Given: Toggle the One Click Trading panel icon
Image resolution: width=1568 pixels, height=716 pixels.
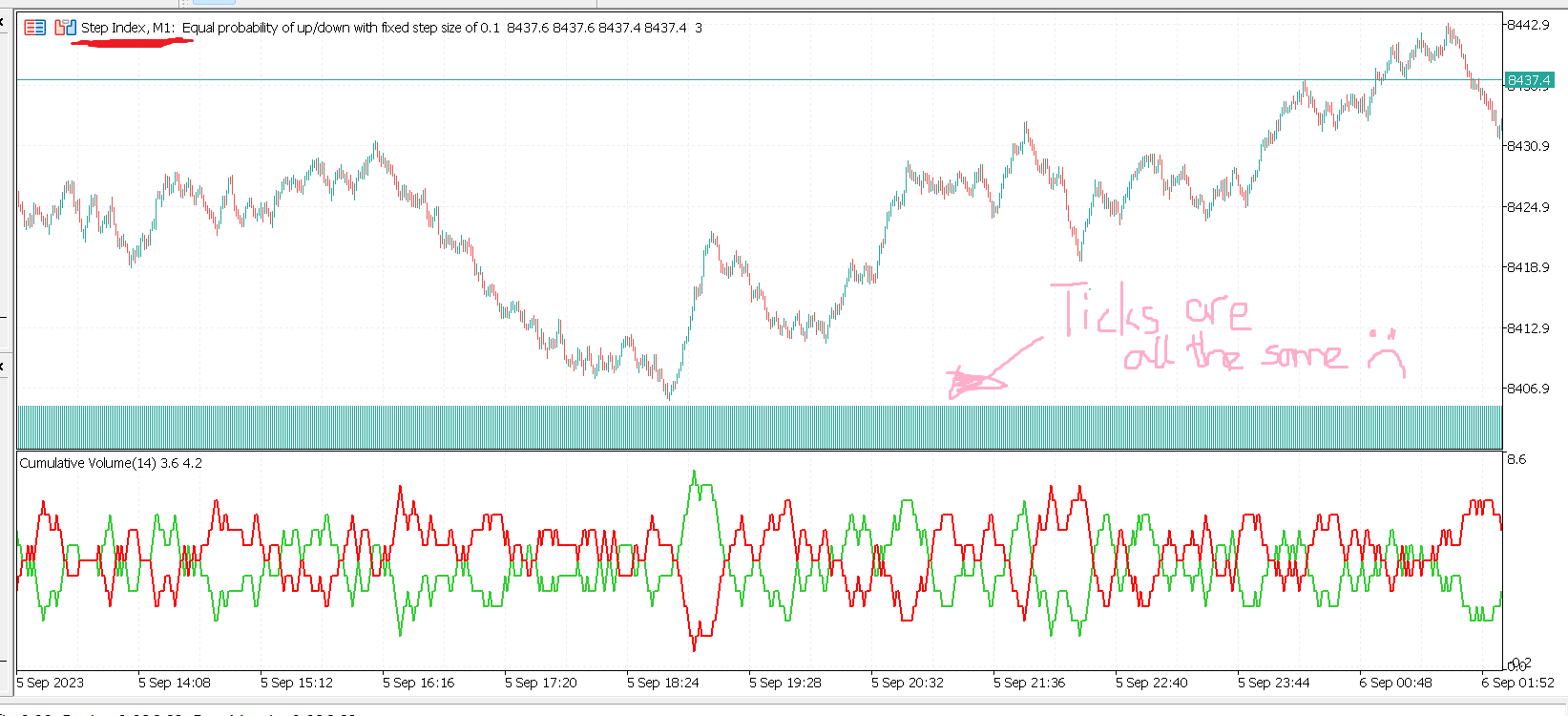Looking at the screenshot, I should (x=66, y=28).
